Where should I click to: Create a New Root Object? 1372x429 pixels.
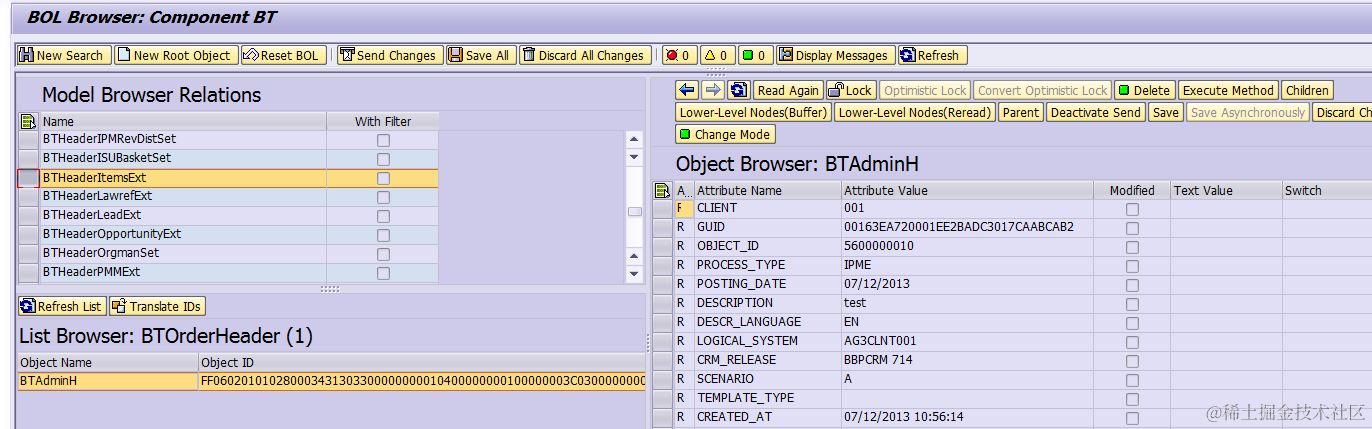pyautogui.click(x=176, y=55)
